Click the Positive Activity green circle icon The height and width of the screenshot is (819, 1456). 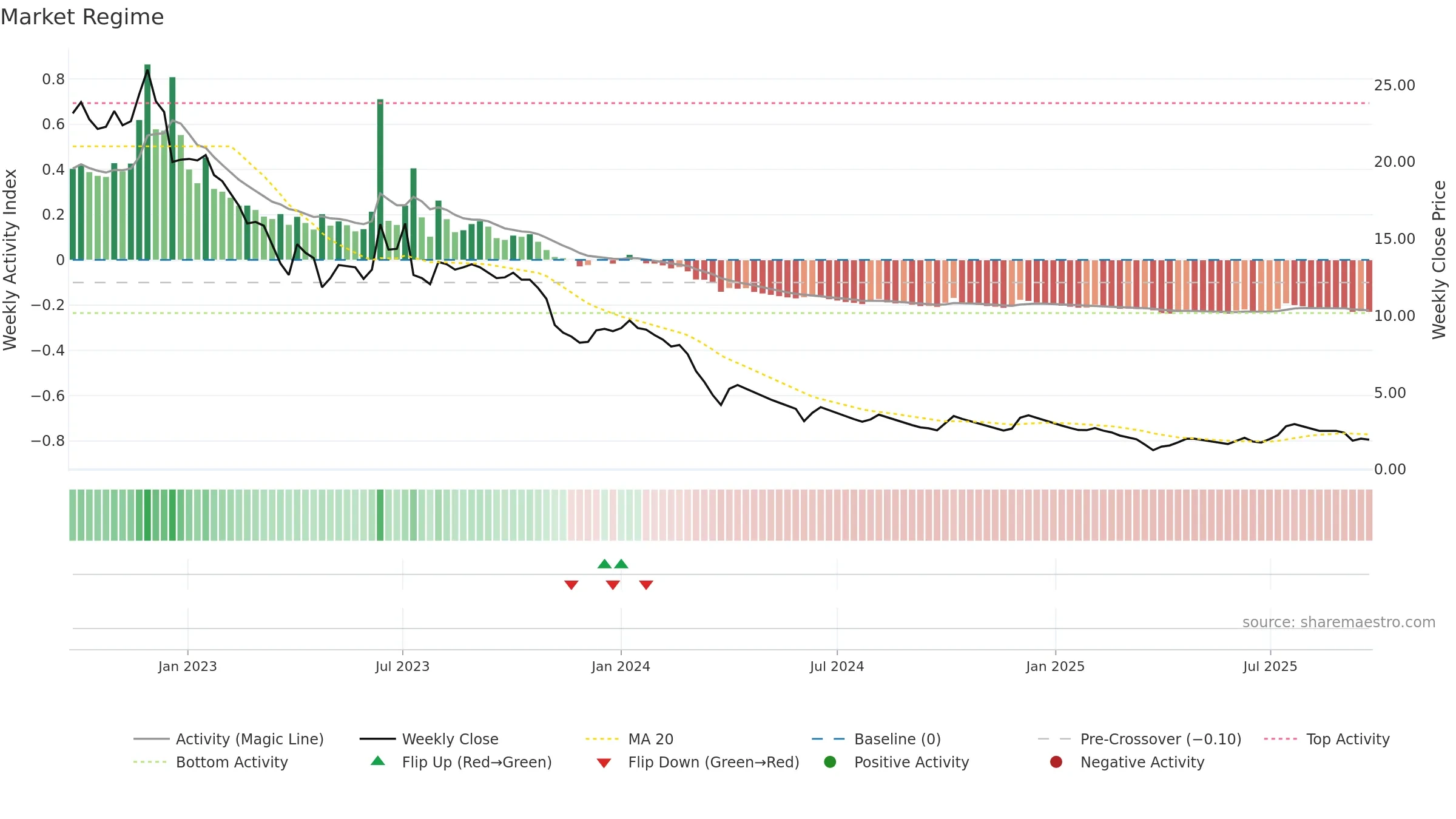pos(830,761)
